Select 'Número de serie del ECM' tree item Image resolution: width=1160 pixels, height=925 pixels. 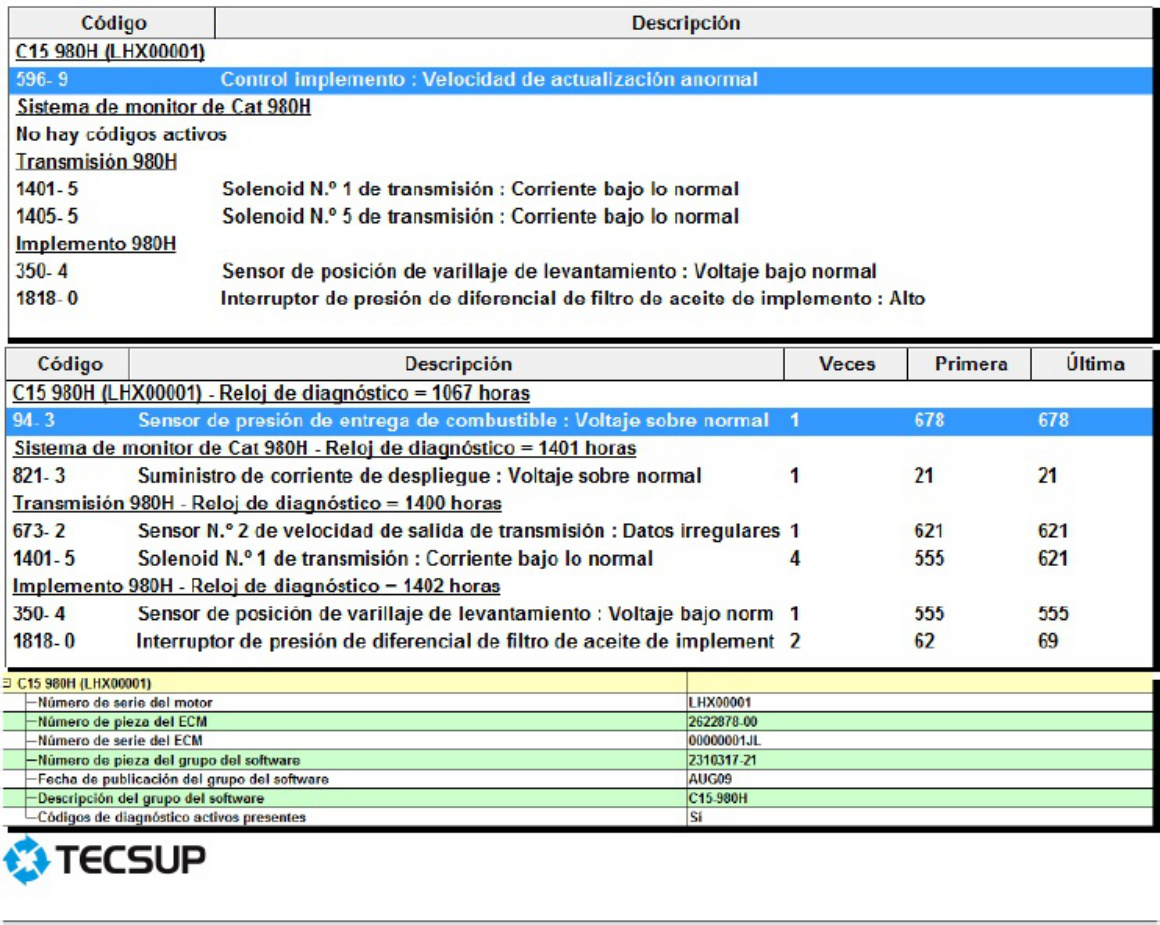pos(120,741)
